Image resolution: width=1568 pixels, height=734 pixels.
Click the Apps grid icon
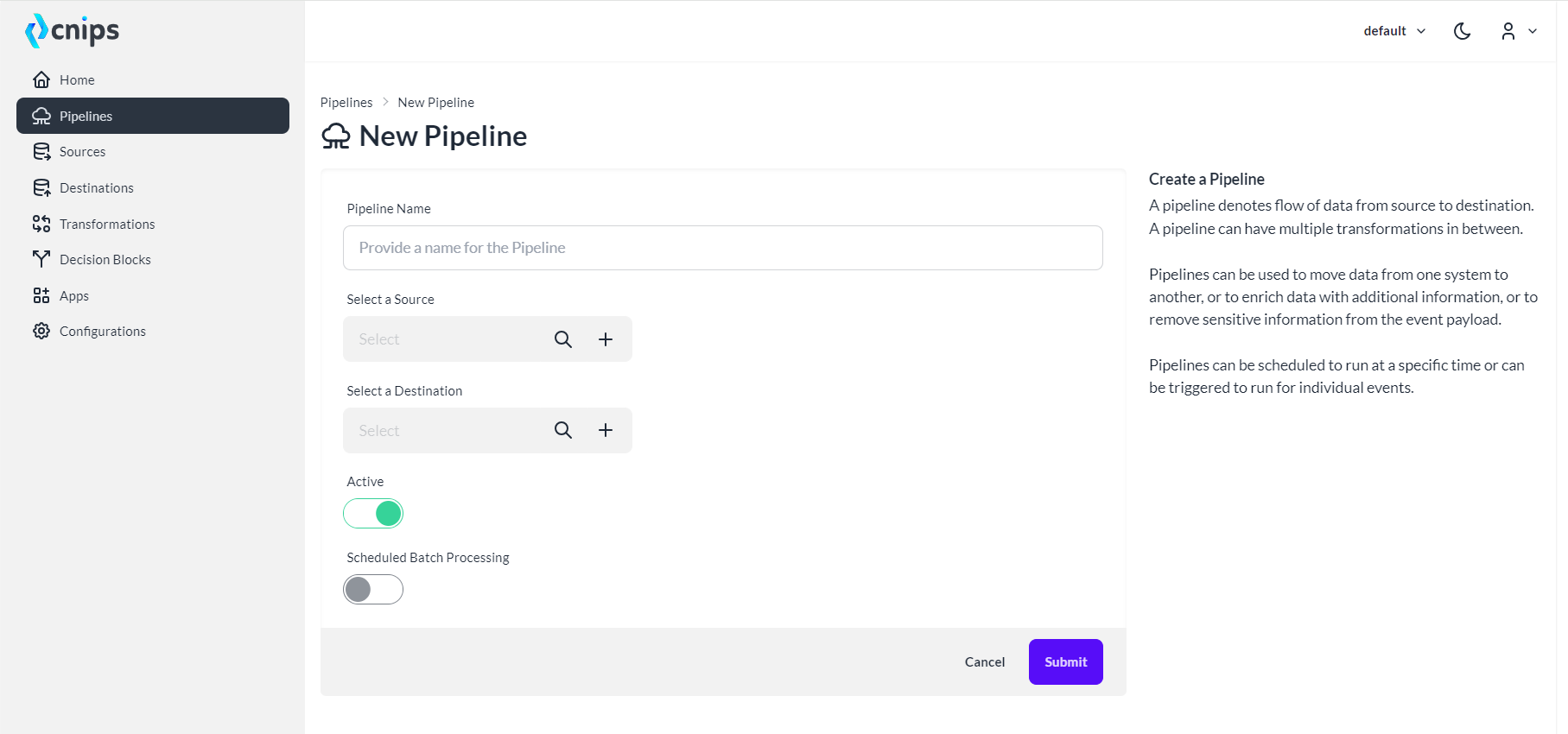(x=41, y=295)
